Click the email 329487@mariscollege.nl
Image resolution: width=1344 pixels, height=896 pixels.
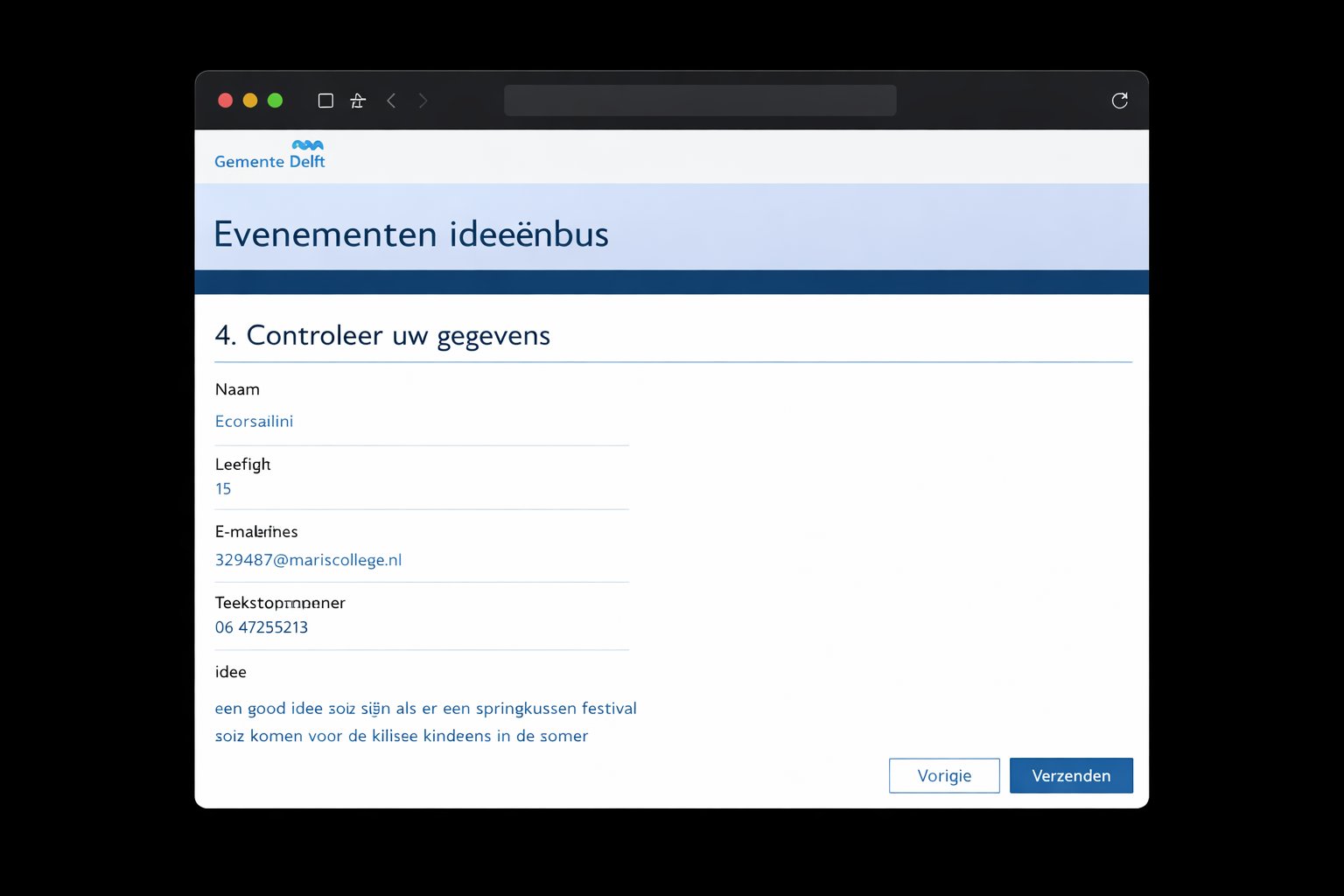coord(309,560)
